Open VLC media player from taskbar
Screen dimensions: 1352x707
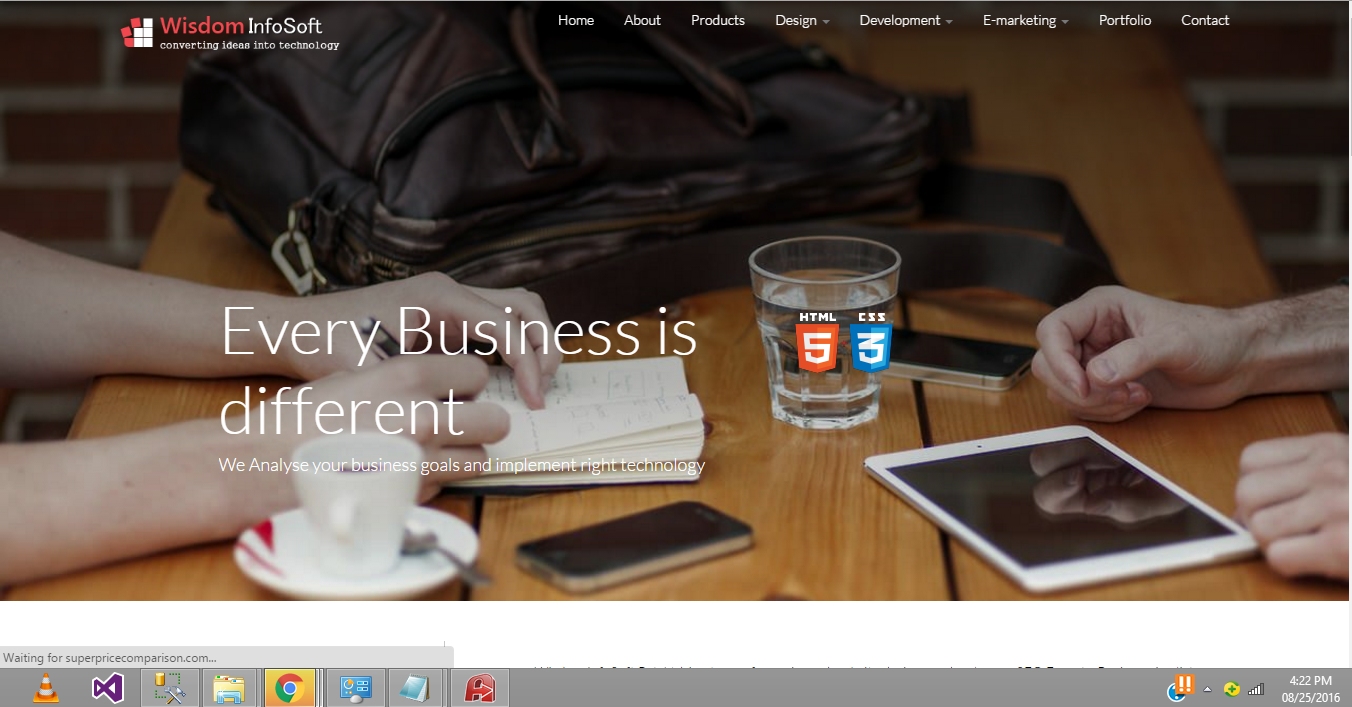tap(46, 688)
